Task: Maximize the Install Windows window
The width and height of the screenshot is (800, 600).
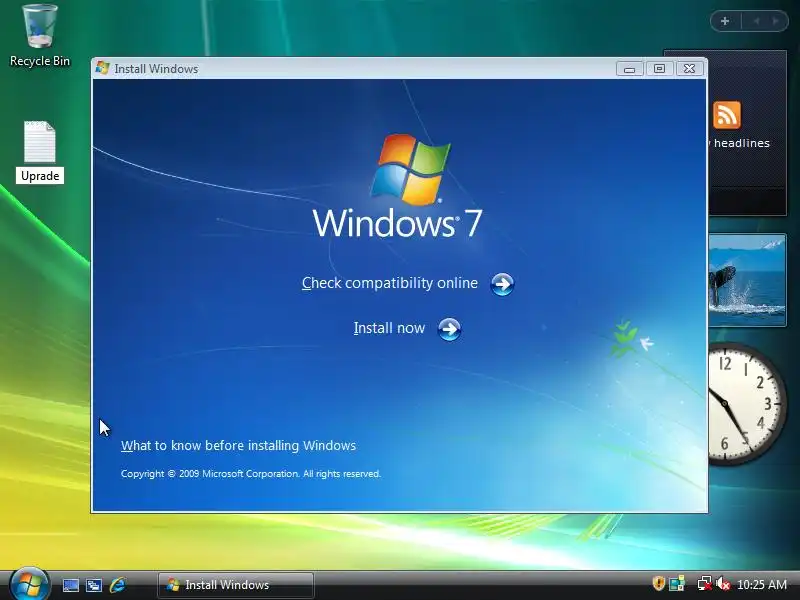Action: (659, 68)
